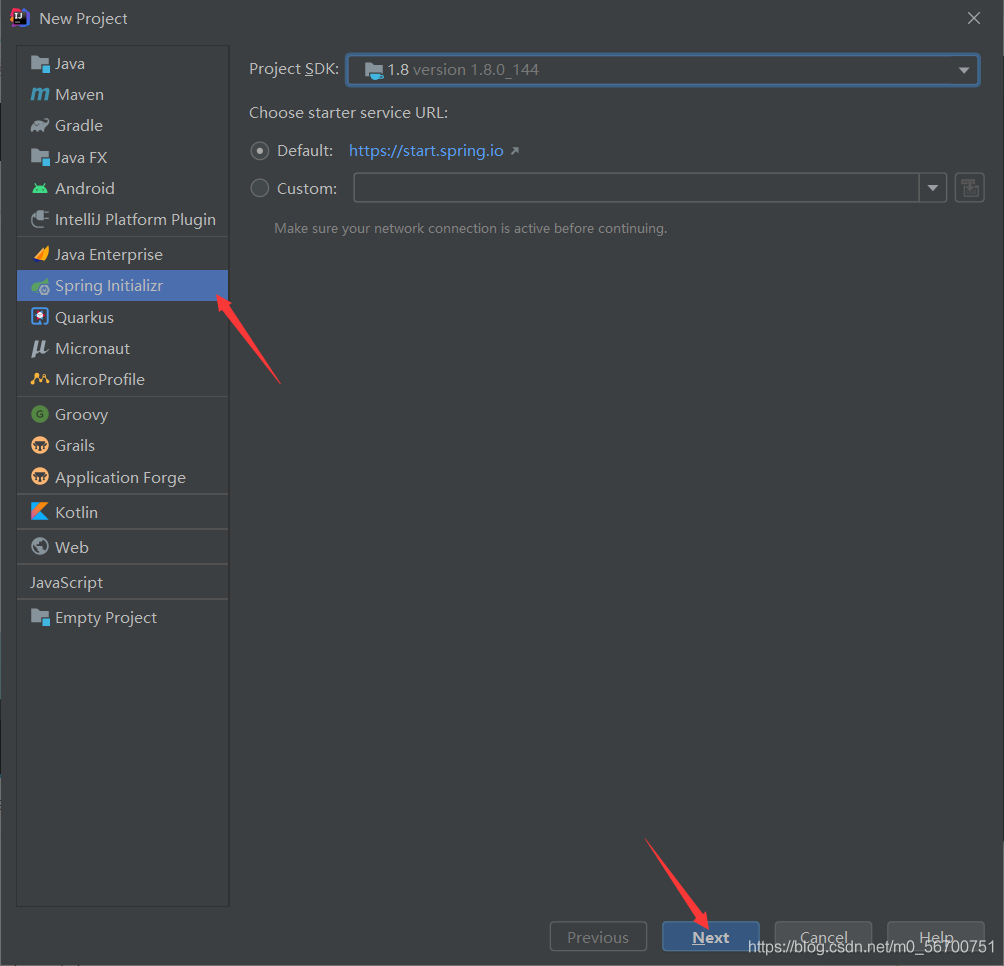Viewport: 1004px width, 966px height.
Task: Pick the Java Enterprise list label
Action: pyautogui.click(x=109, y=255)
